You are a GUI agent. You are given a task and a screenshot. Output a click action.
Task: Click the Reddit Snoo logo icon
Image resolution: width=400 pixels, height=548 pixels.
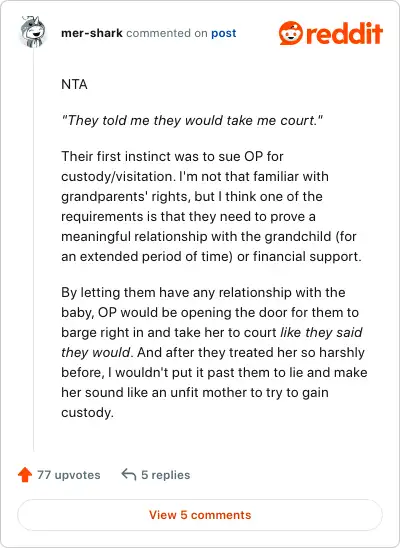point(290,33)
